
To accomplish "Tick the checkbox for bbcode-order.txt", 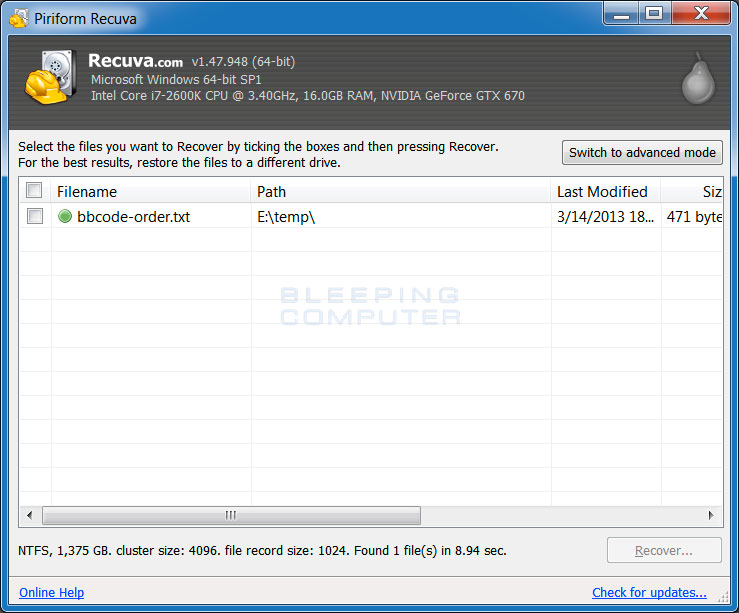I will pos(35,216).
